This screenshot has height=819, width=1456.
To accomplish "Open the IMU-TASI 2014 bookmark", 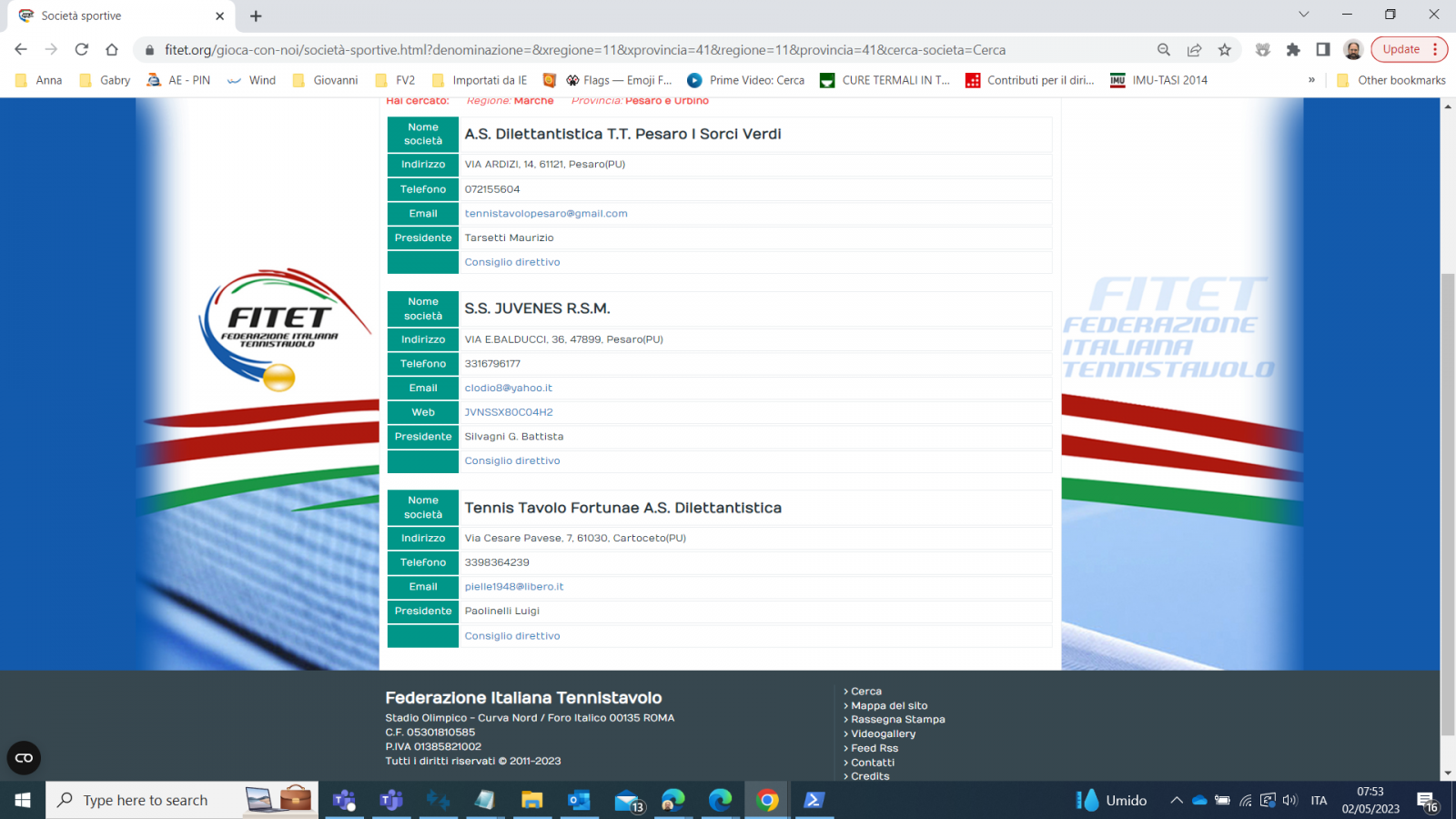I will 1159,80.
